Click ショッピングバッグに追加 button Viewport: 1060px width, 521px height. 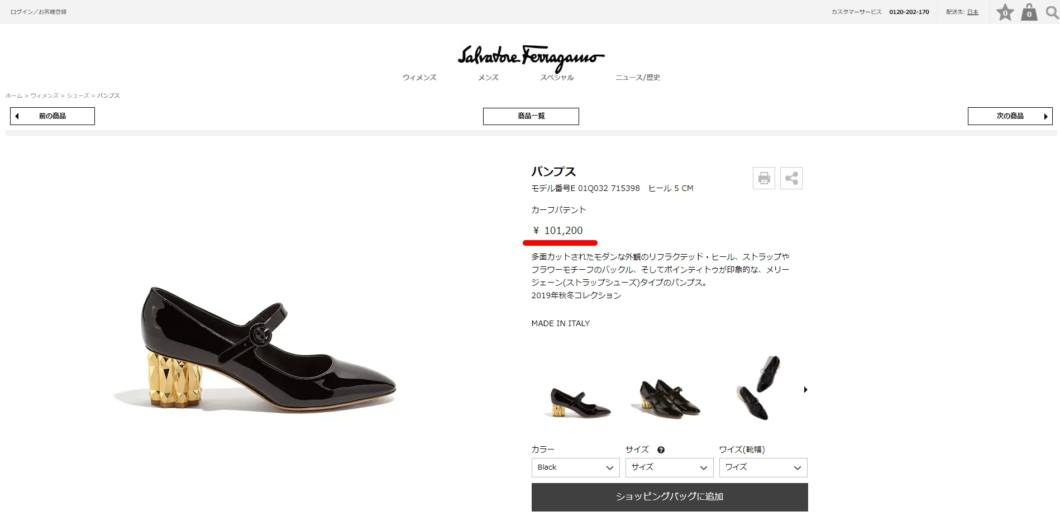[670, 497]
